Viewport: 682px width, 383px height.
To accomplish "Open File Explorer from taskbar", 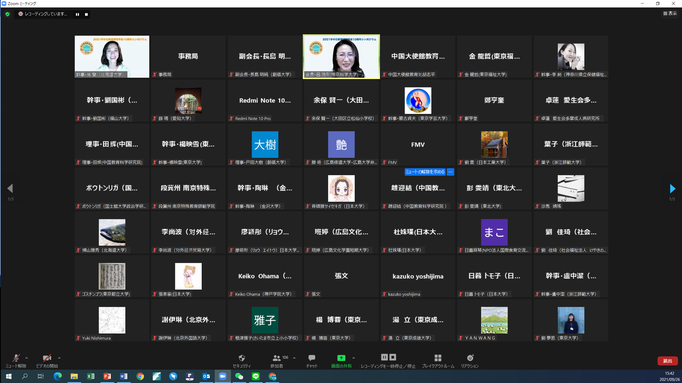I will pos(74,376).
